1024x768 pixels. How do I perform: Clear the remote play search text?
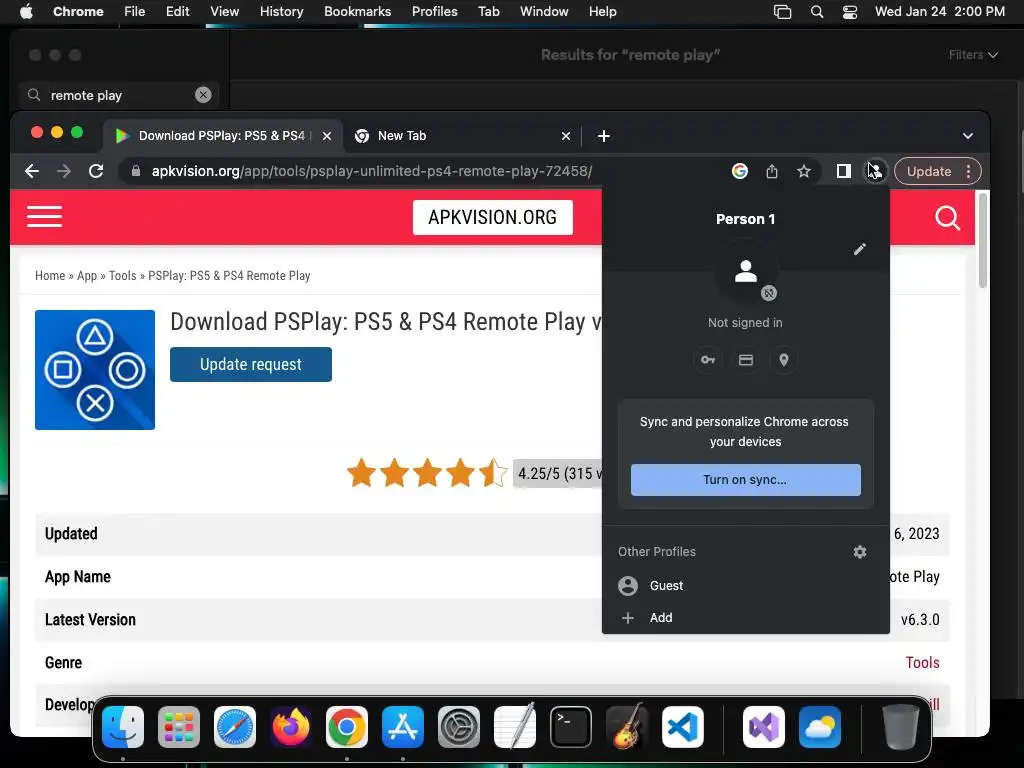click(203, 95)
